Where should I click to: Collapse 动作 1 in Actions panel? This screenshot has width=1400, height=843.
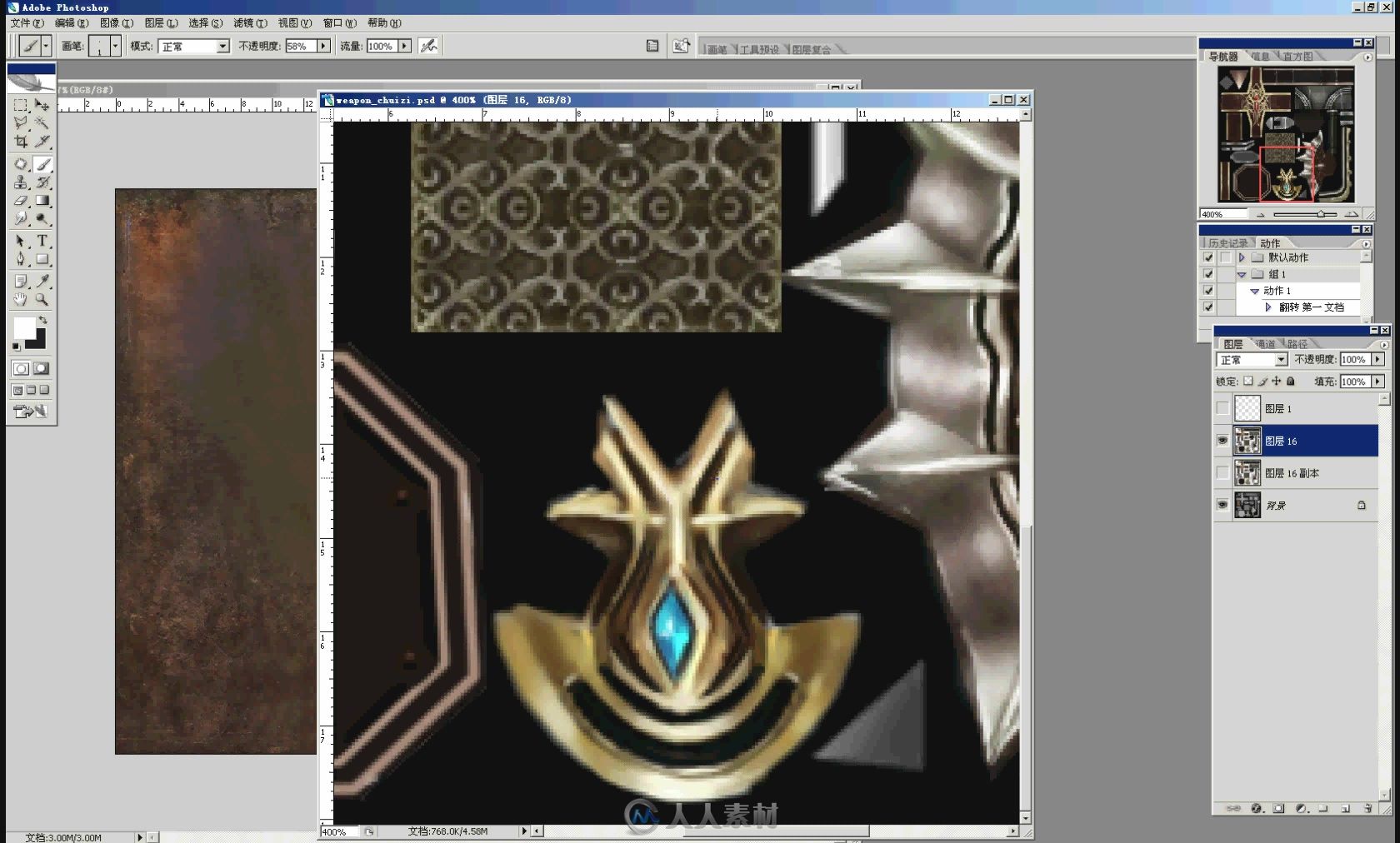[1255, 291]
